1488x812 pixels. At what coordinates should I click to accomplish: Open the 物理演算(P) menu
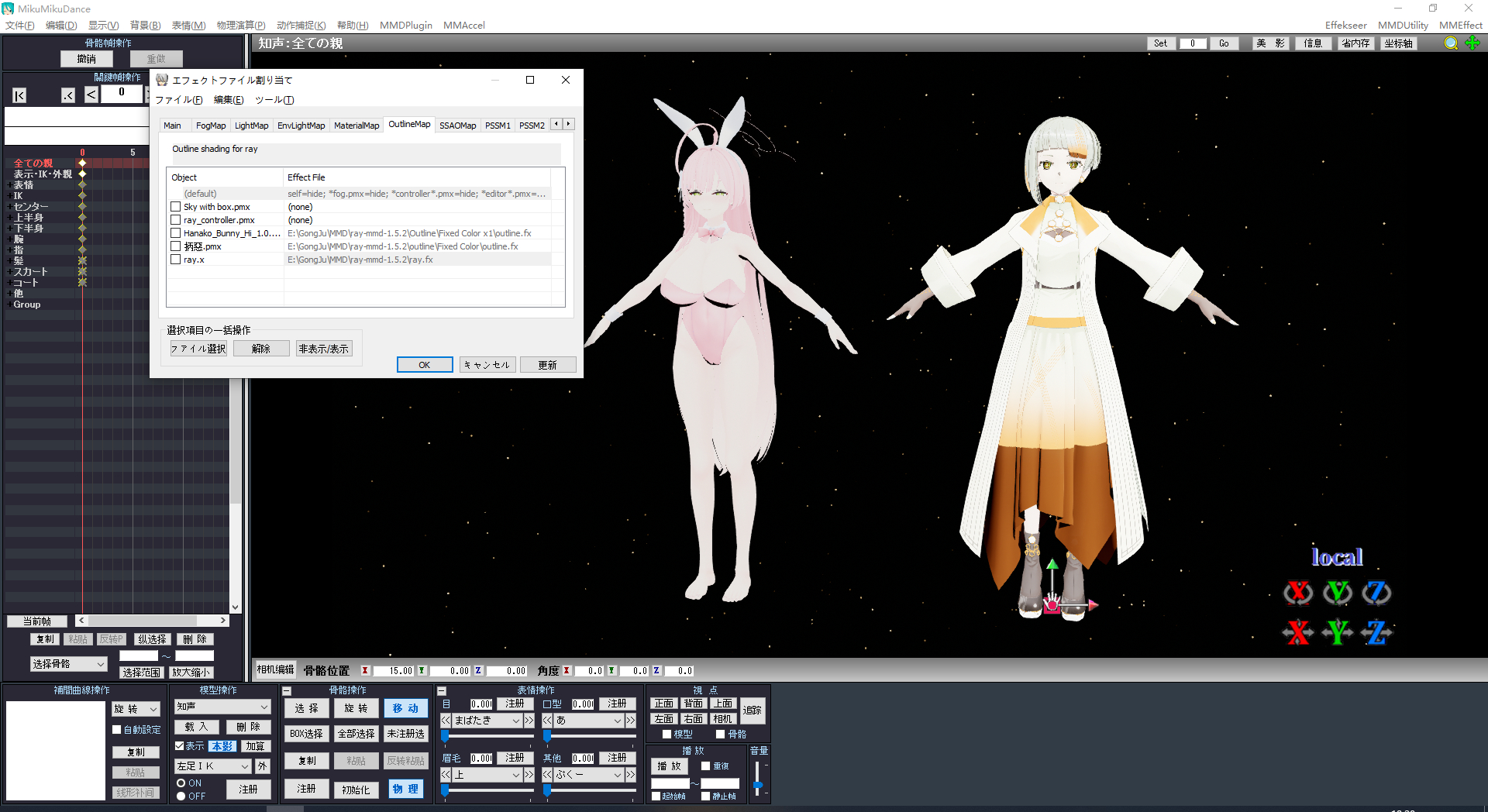(241, 26)
